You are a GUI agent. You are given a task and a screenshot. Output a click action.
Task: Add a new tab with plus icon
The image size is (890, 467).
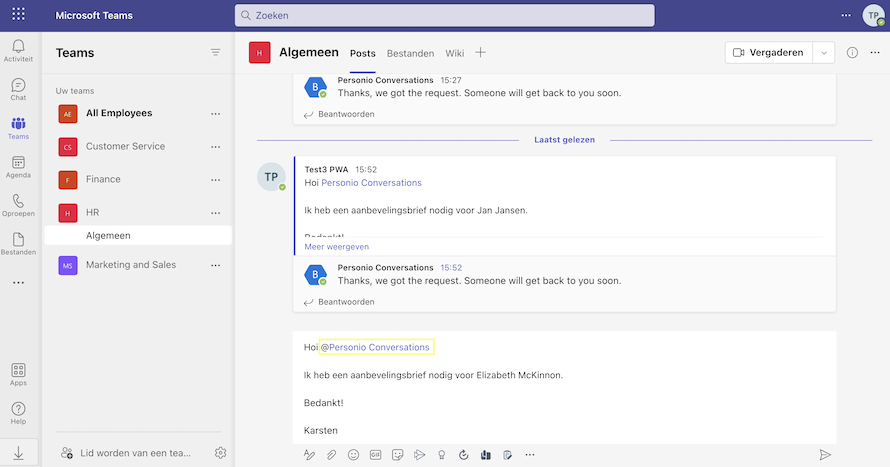tap(480, 53)
